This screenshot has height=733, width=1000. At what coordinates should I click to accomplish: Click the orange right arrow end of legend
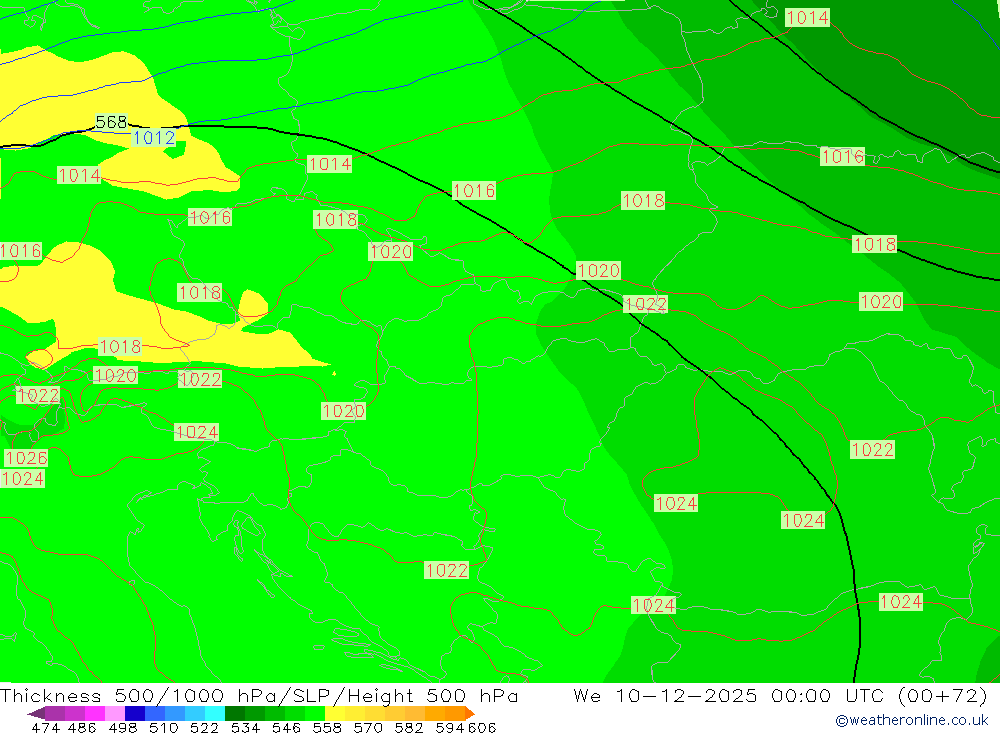pyautogui.click(x=470, y=713)
